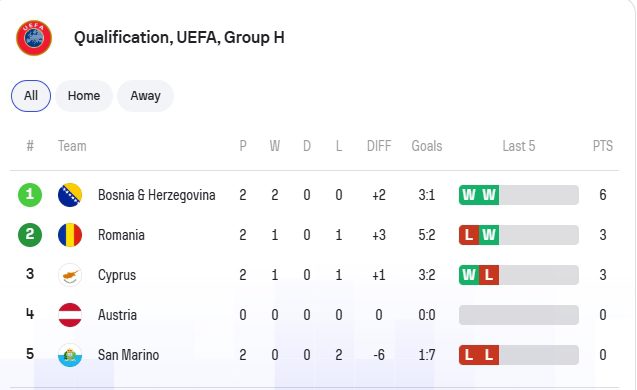
Task: Open the San Marino team name
Action: click(x=128, y=355)
